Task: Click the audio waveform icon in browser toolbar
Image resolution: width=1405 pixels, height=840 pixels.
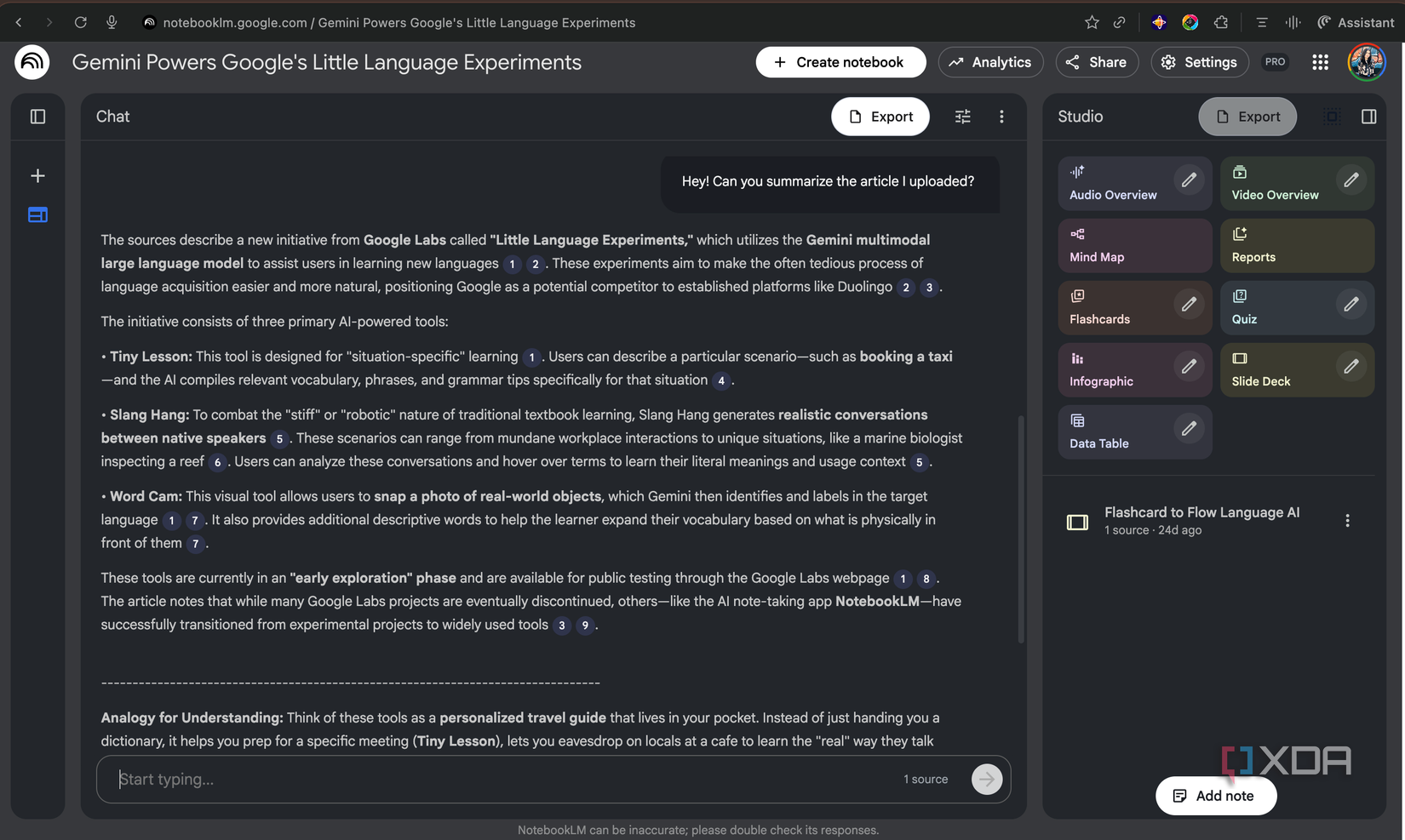Action: (x=1293, y=23)
